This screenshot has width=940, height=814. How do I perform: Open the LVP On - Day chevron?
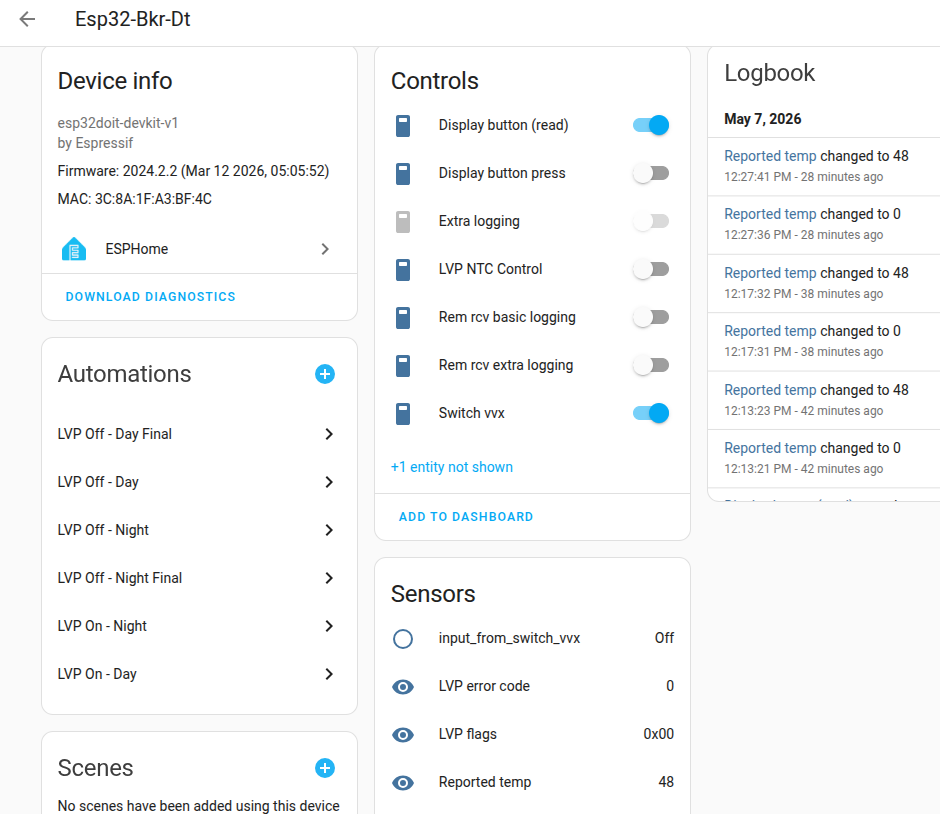pos(329,674)
